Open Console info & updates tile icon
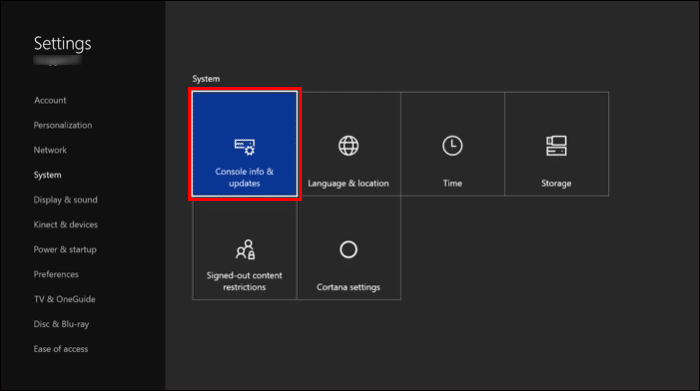 click(x=245, y=146)
